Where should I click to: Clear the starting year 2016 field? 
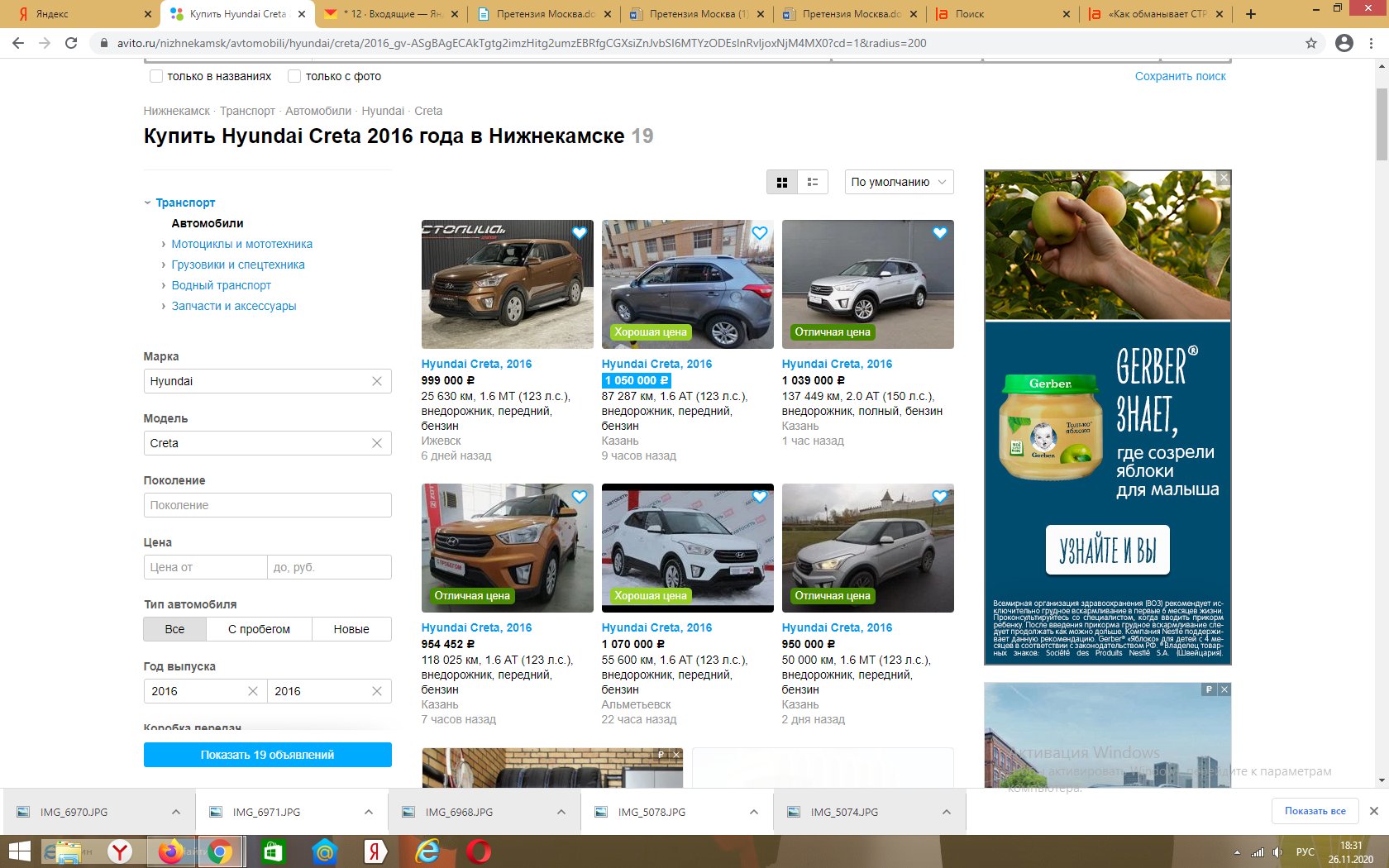(x=253, y=691)
